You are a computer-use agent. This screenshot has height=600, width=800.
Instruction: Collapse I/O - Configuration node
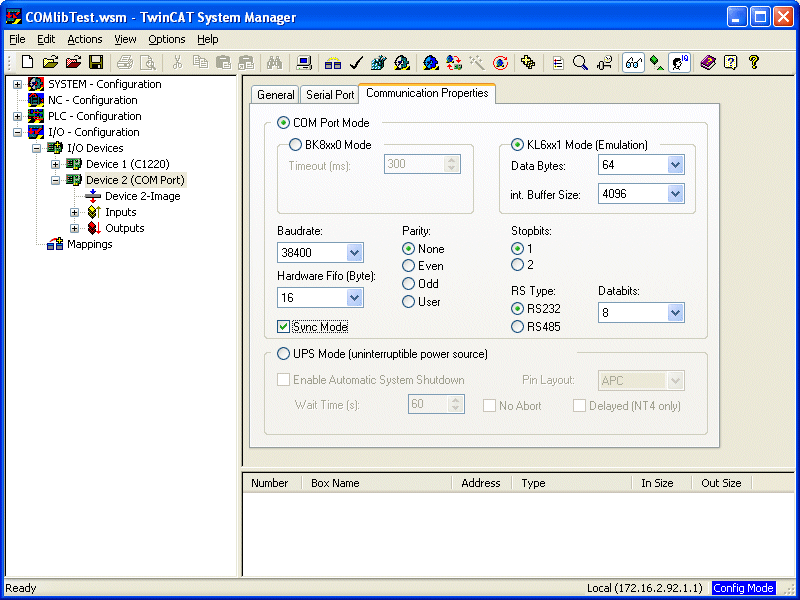click(17, 133)
